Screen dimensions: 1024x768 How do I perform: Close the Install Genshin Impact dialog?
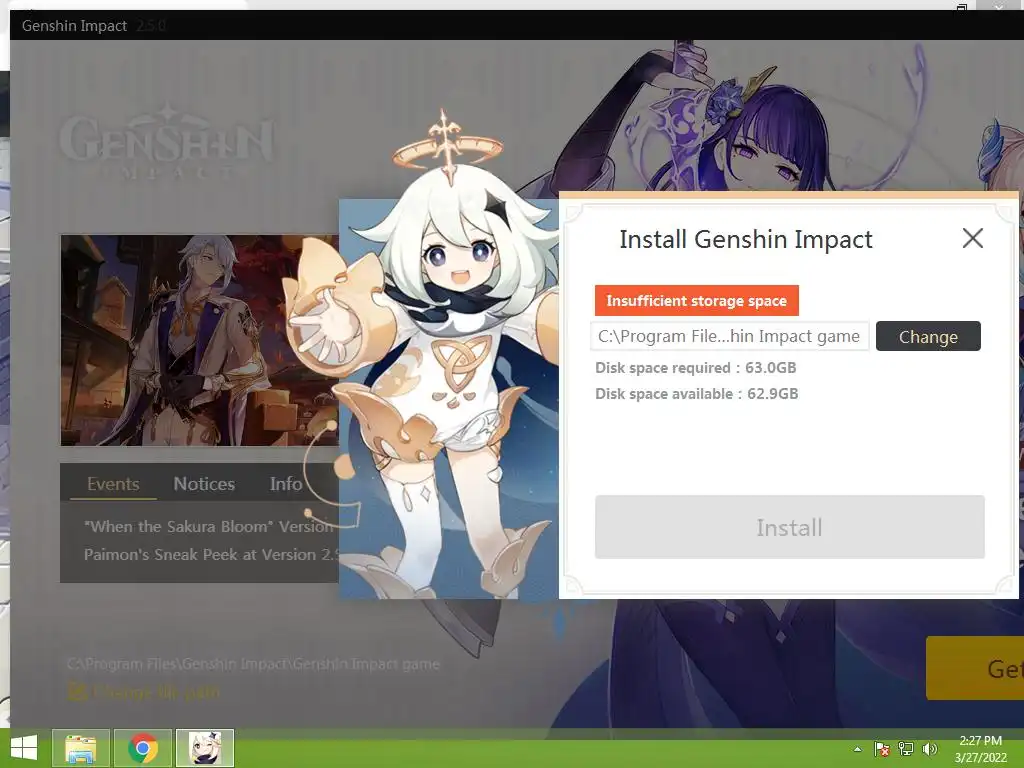tap(972, 238)
